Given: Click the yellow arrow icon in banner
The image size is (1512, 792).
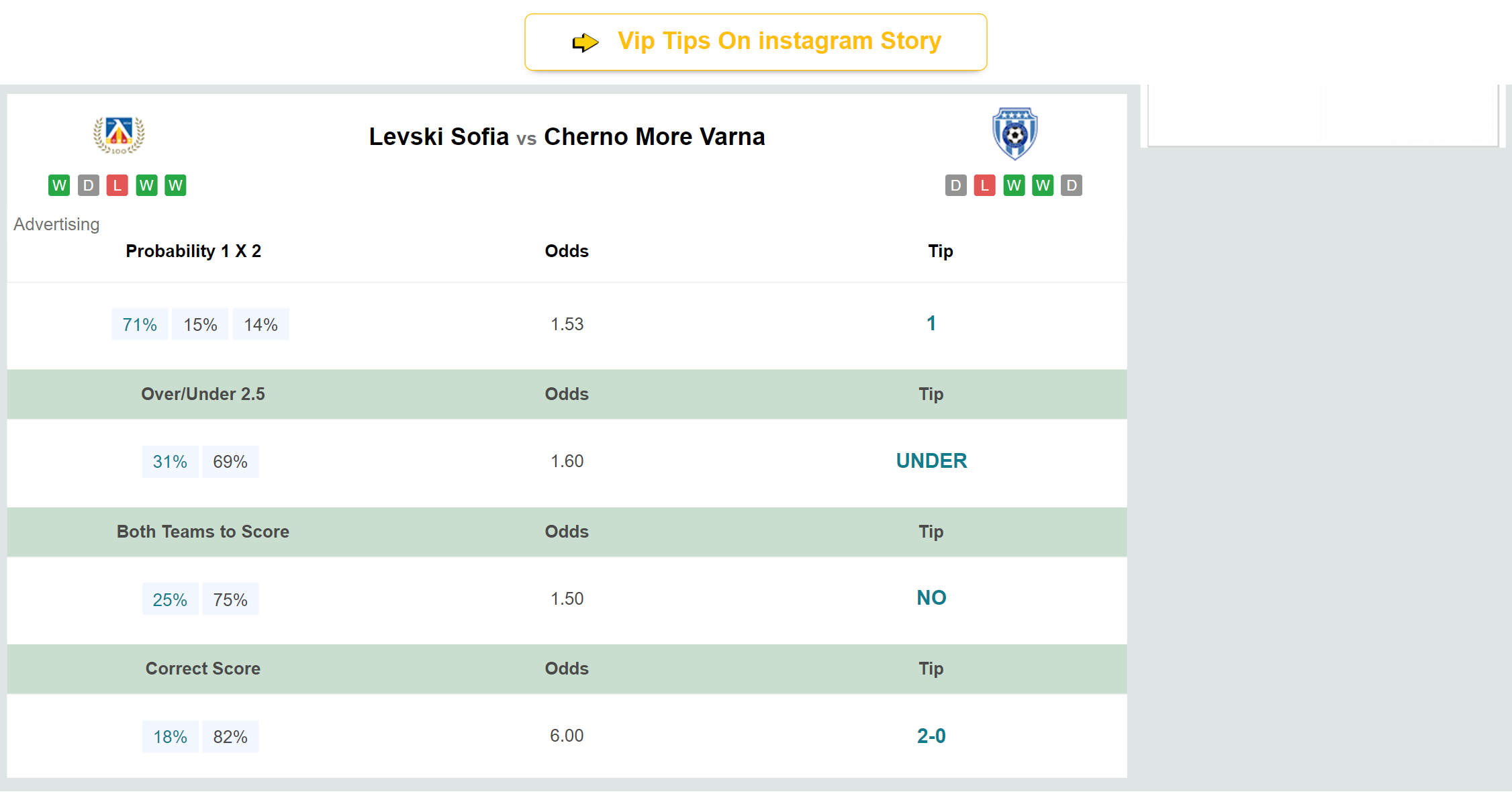Looking at the screenshot, I should click(585, 42).
